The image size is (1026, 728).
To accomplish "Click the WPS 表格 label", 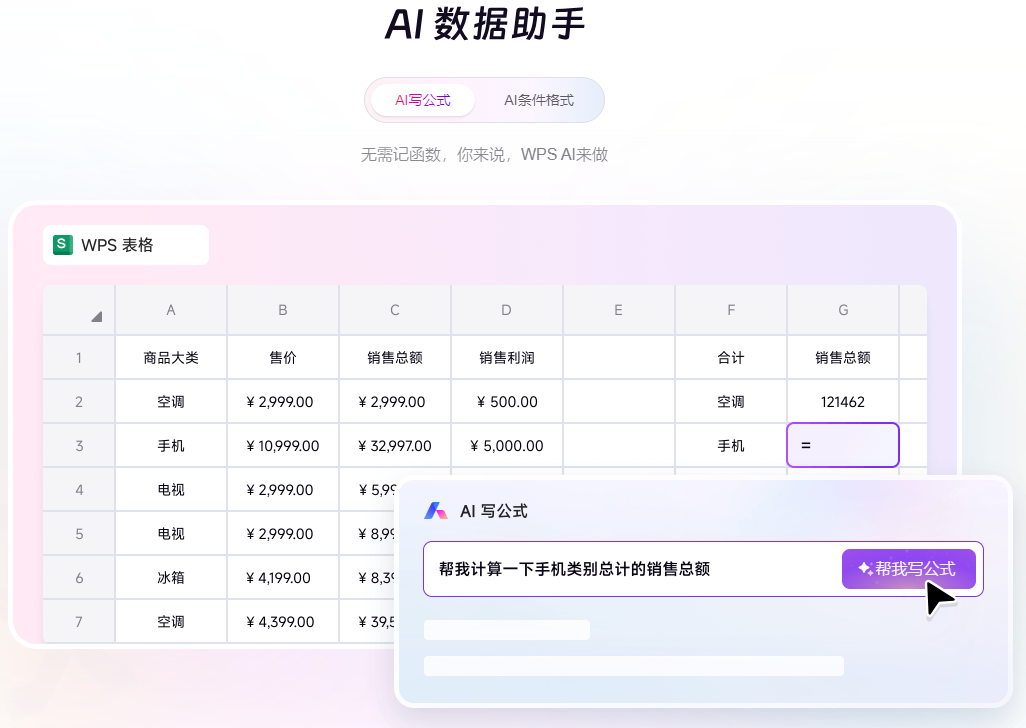I will click(117, 245).
